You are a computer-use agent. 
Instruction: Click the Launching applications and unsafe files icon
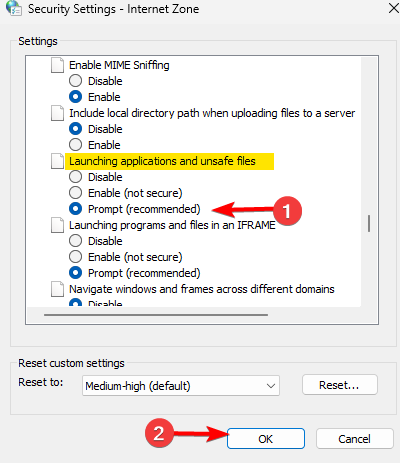click(x=57, y=161)
